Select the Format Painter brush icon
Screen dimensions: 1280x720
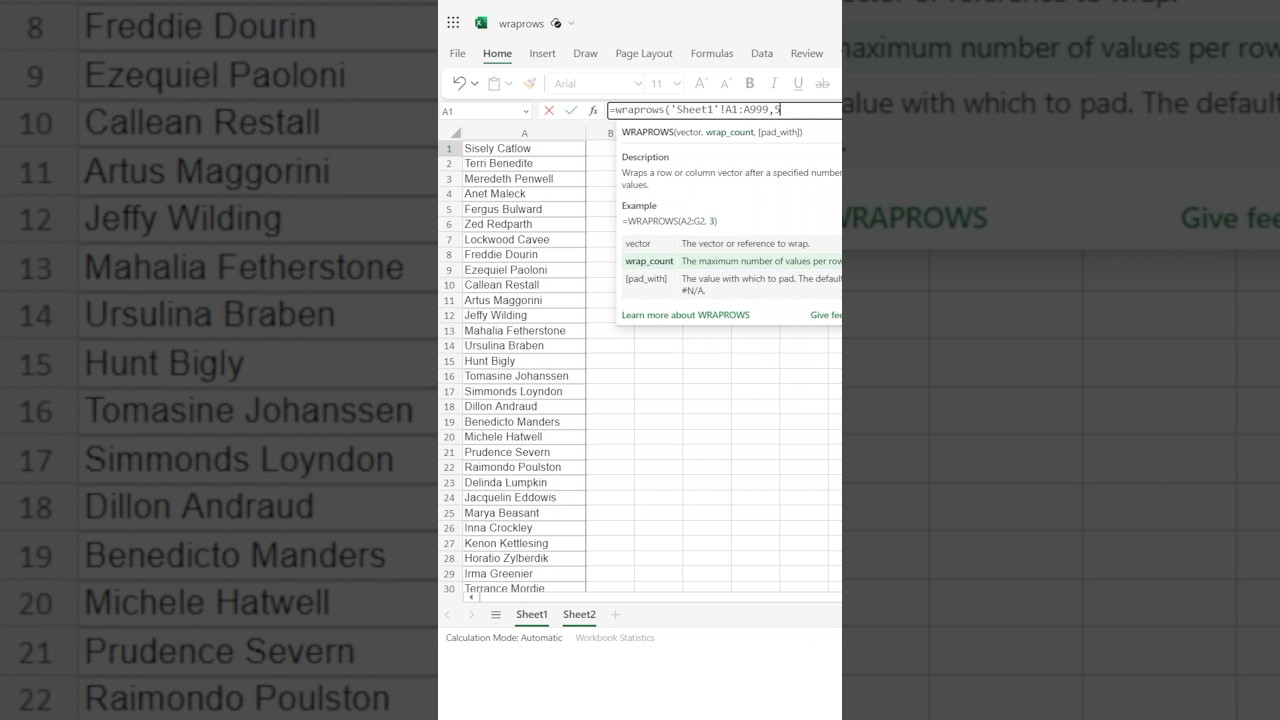[530, 84]
